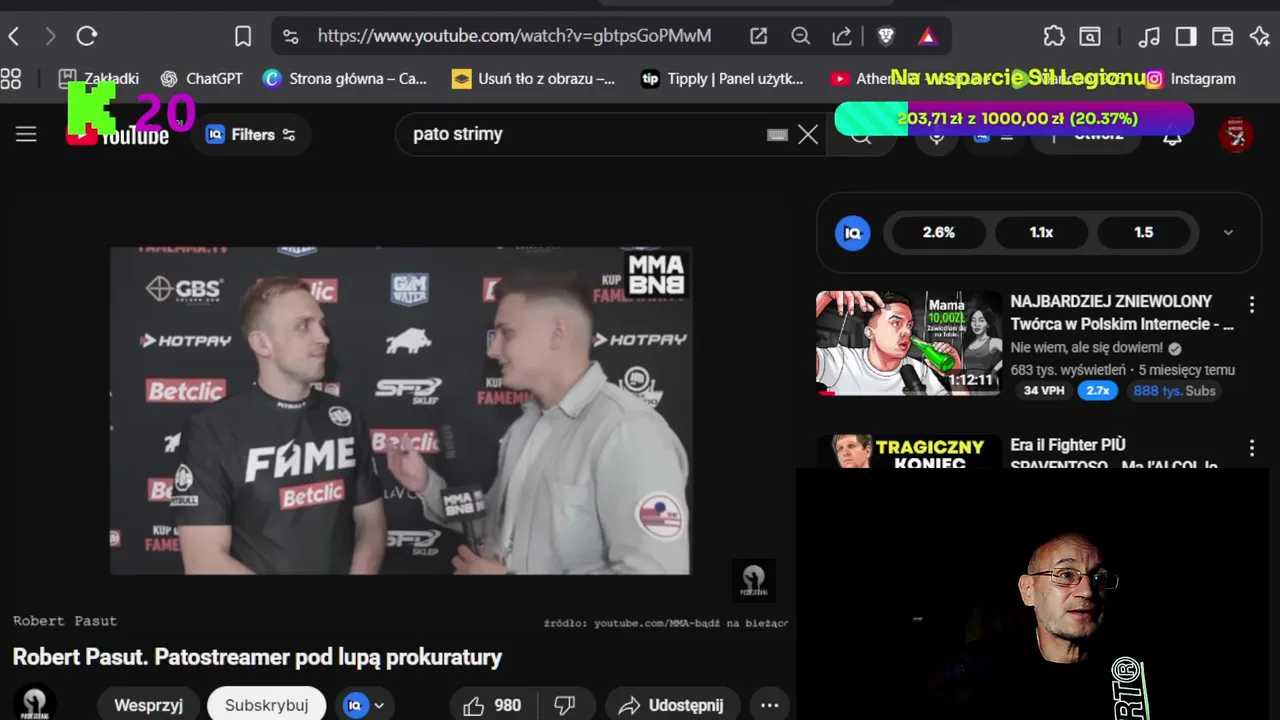Open the YouTube hamburger guide menu

(26, 134)
